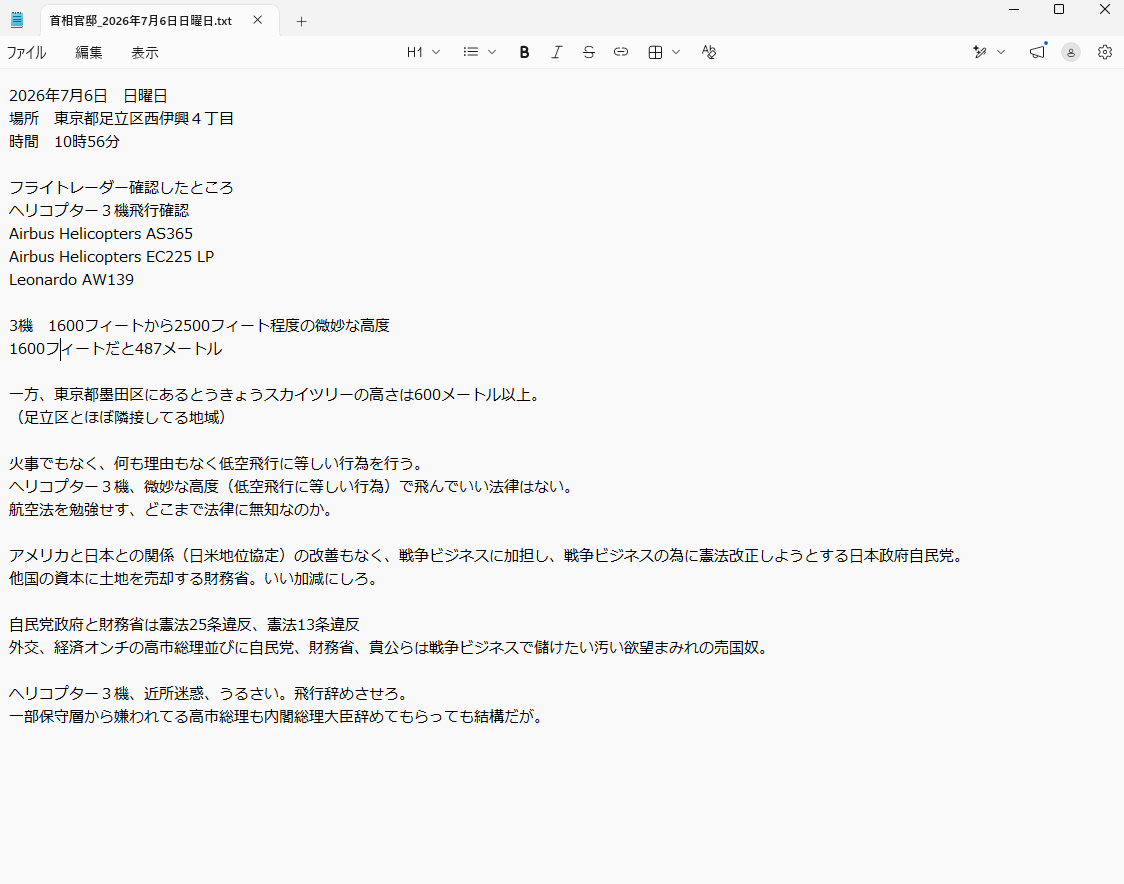Minimize the Notepad window
This screenshot has width=1124, height=884.
pos(1014,9)
